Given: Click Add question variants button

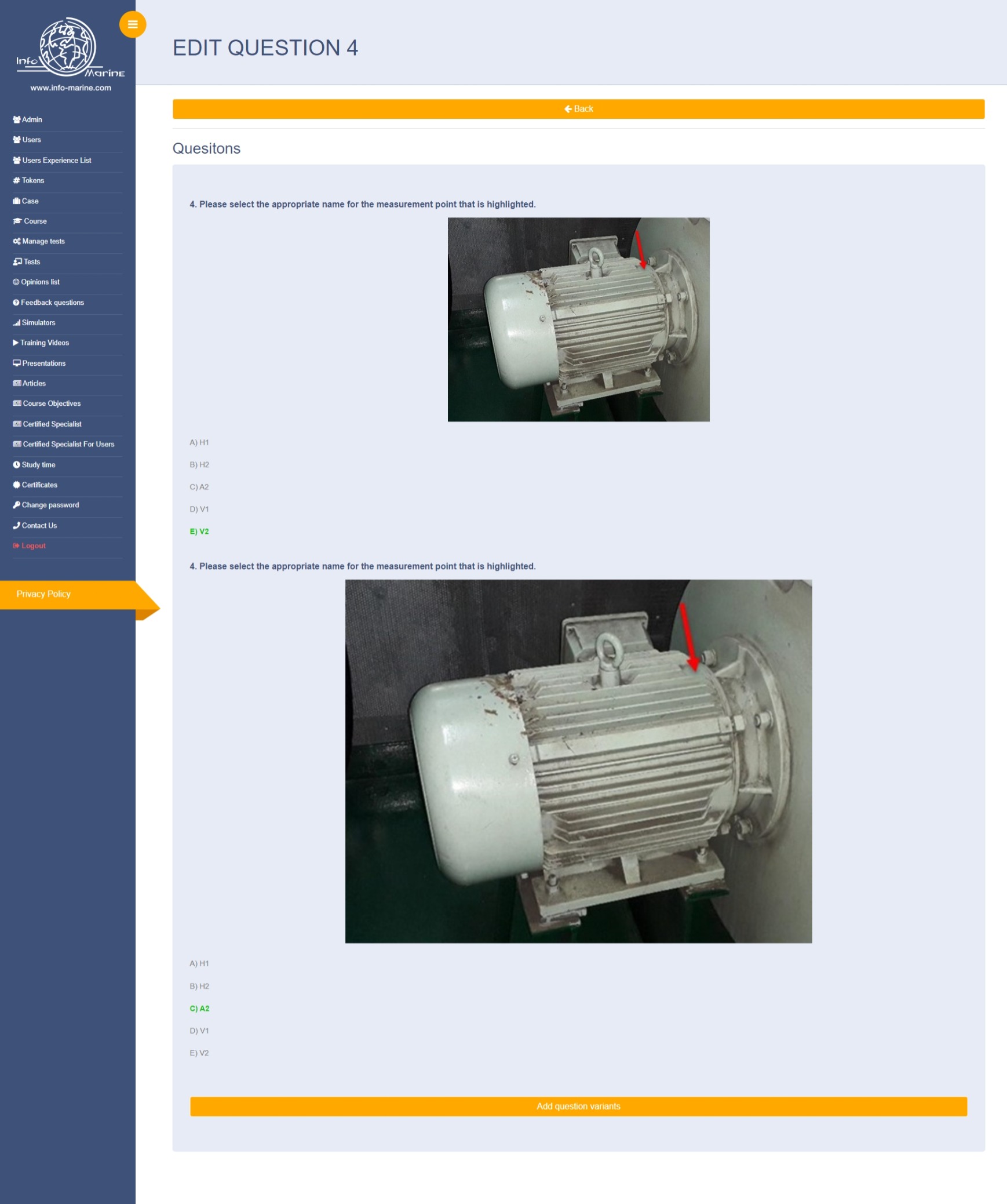Looking at the screenshot, I should [578, 1106].
